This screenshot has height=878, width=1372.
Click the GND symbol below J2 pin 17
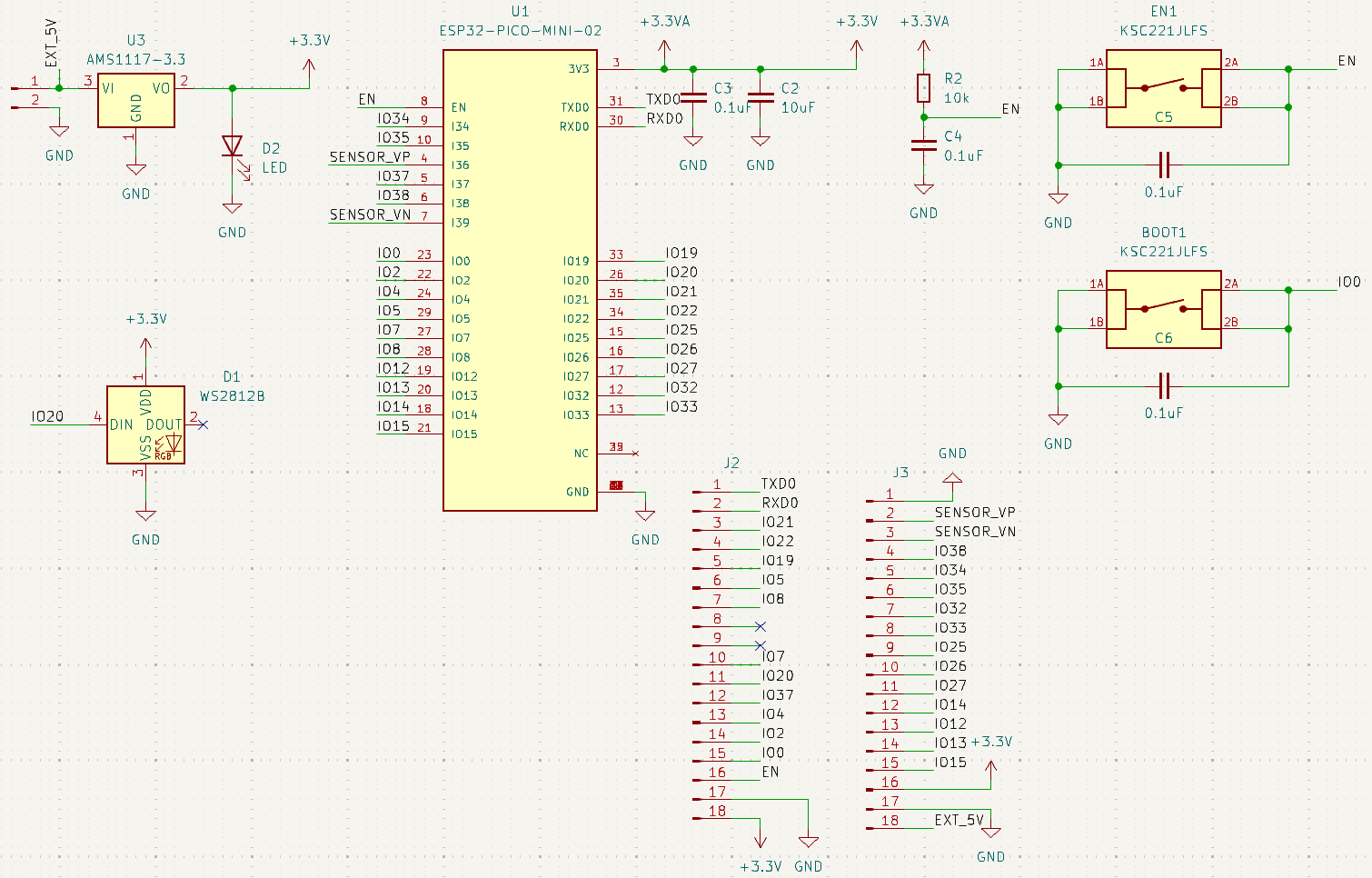click(x=808, y=842)
